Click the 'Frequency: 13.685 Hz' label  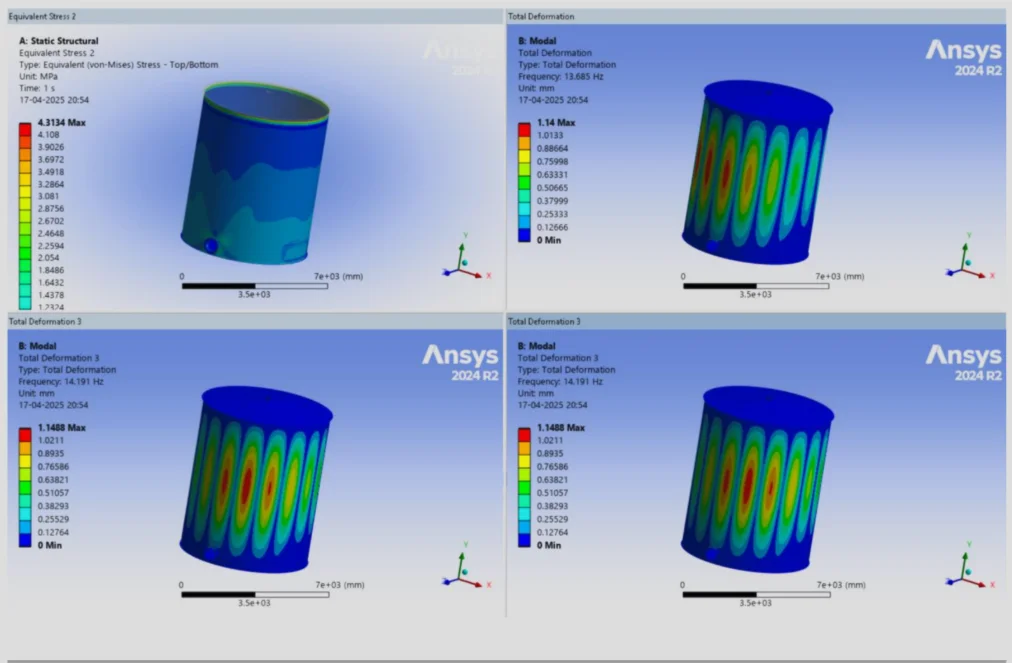561,76
